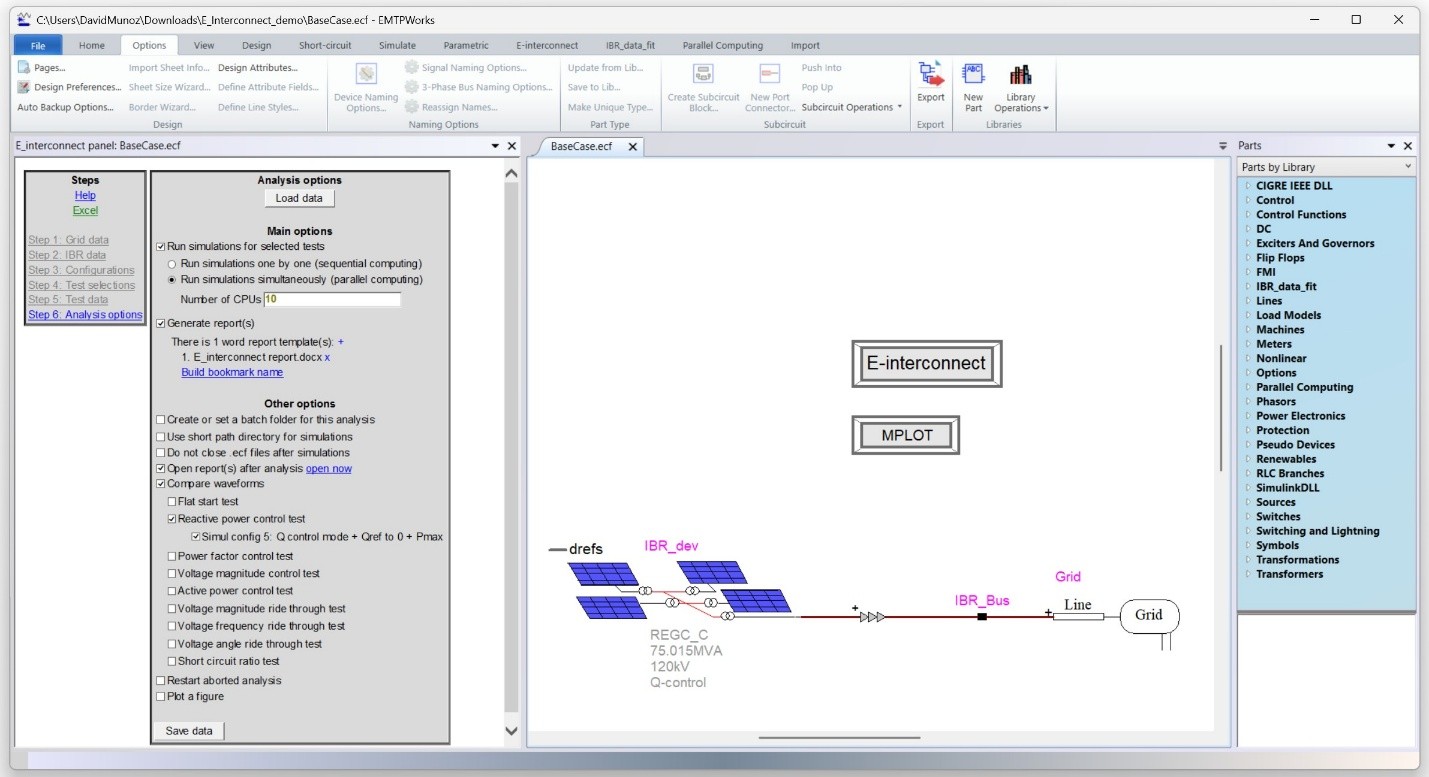
Task: Click the Load data button
Action: point(299,198)
